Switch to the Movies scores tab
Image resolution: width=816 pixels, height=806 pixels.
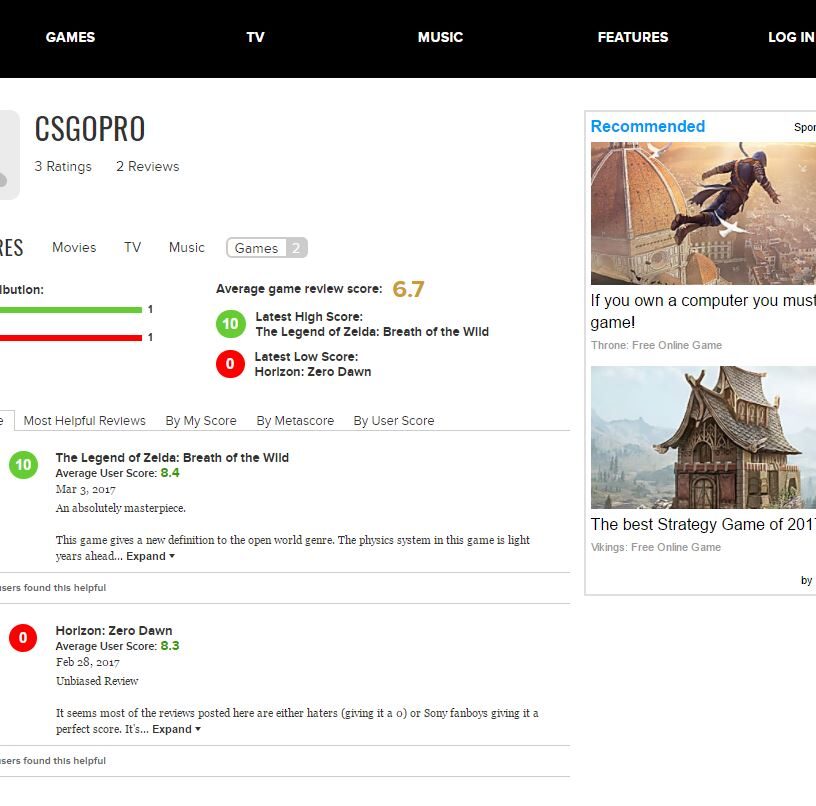[x=74, y=247]
